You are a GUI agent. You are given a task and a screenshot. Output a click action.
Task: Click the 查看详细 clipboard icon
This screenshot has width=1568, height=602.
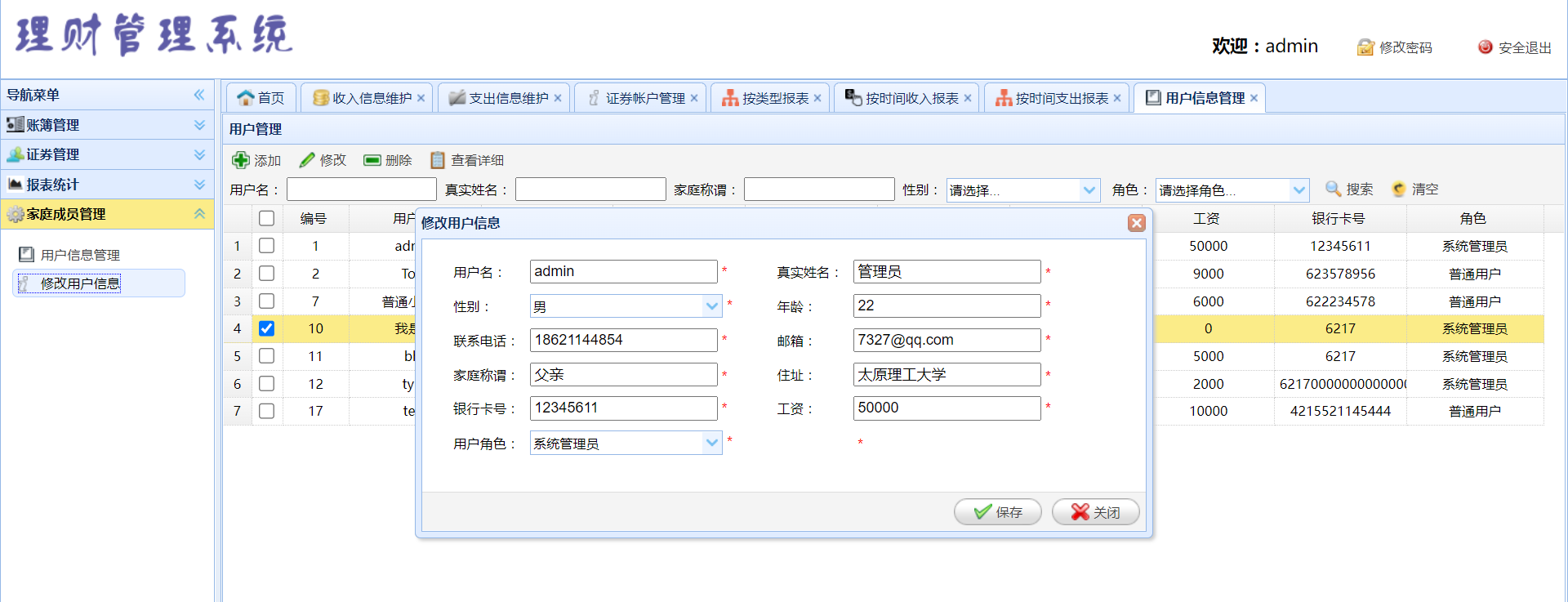click(x=438, y=160)
